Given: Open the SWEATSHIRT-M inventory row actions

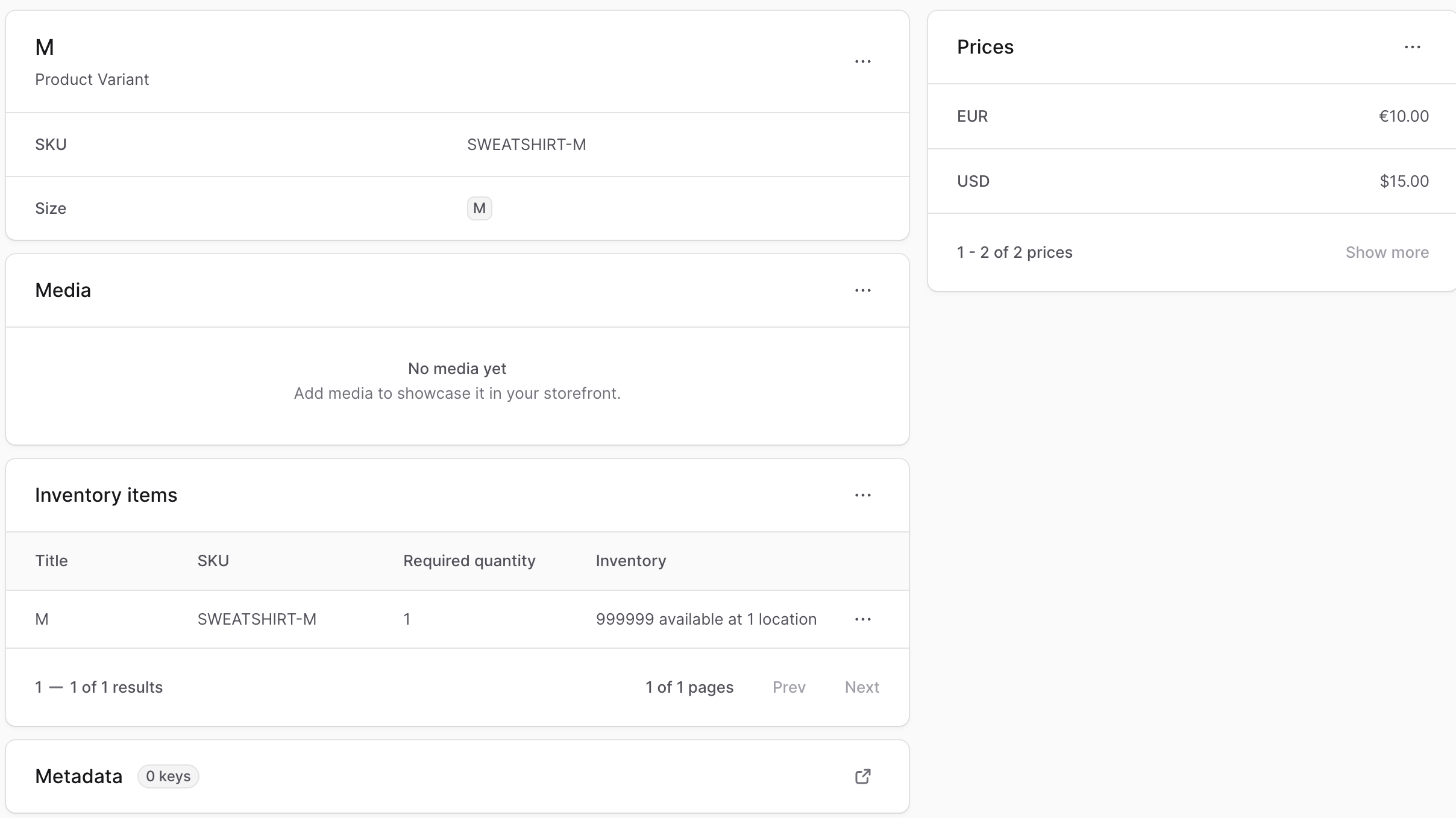Looking at the screenshot, I should point(862,619).
